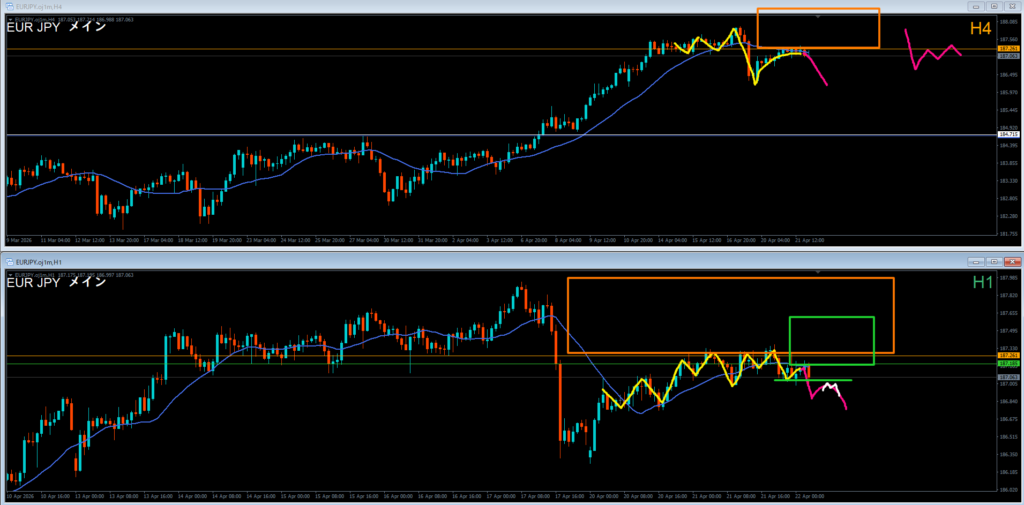
Task: Close the EURJPY H4 chart window
Action: click(1011, 6)
